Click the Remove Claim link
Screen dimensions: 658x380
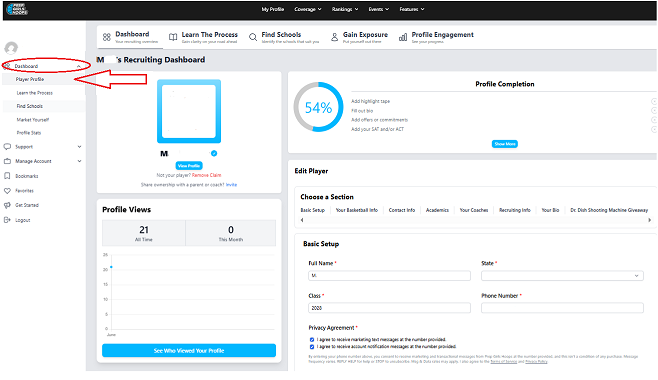[206, 175]
